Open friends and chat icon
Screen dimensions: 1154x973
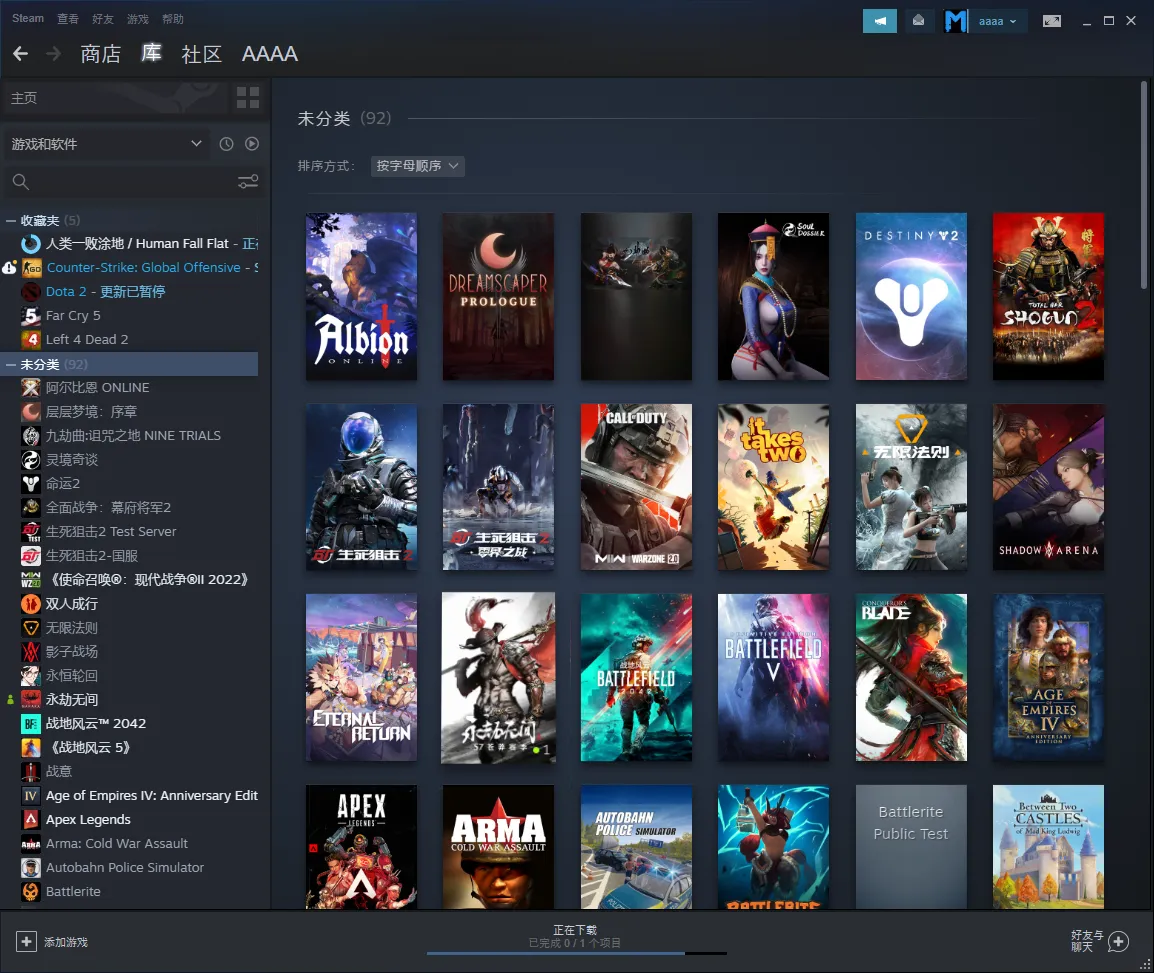(x=1118, y=941)
